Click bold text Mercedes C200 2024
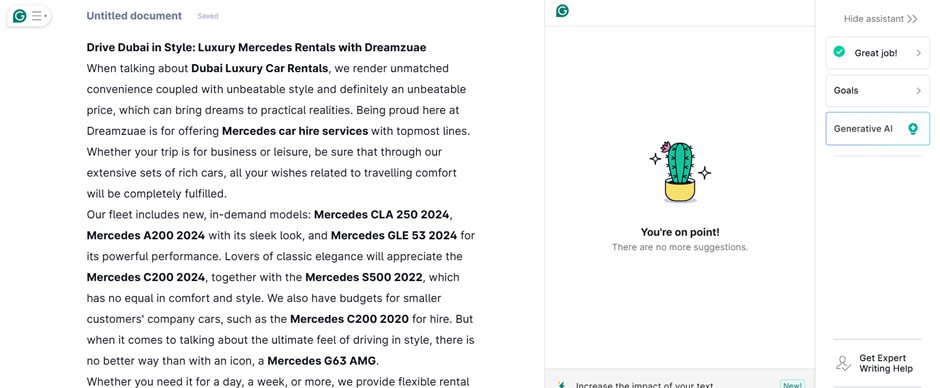The image size is (940, 388). pyautogui.click(x=146, y=277)
